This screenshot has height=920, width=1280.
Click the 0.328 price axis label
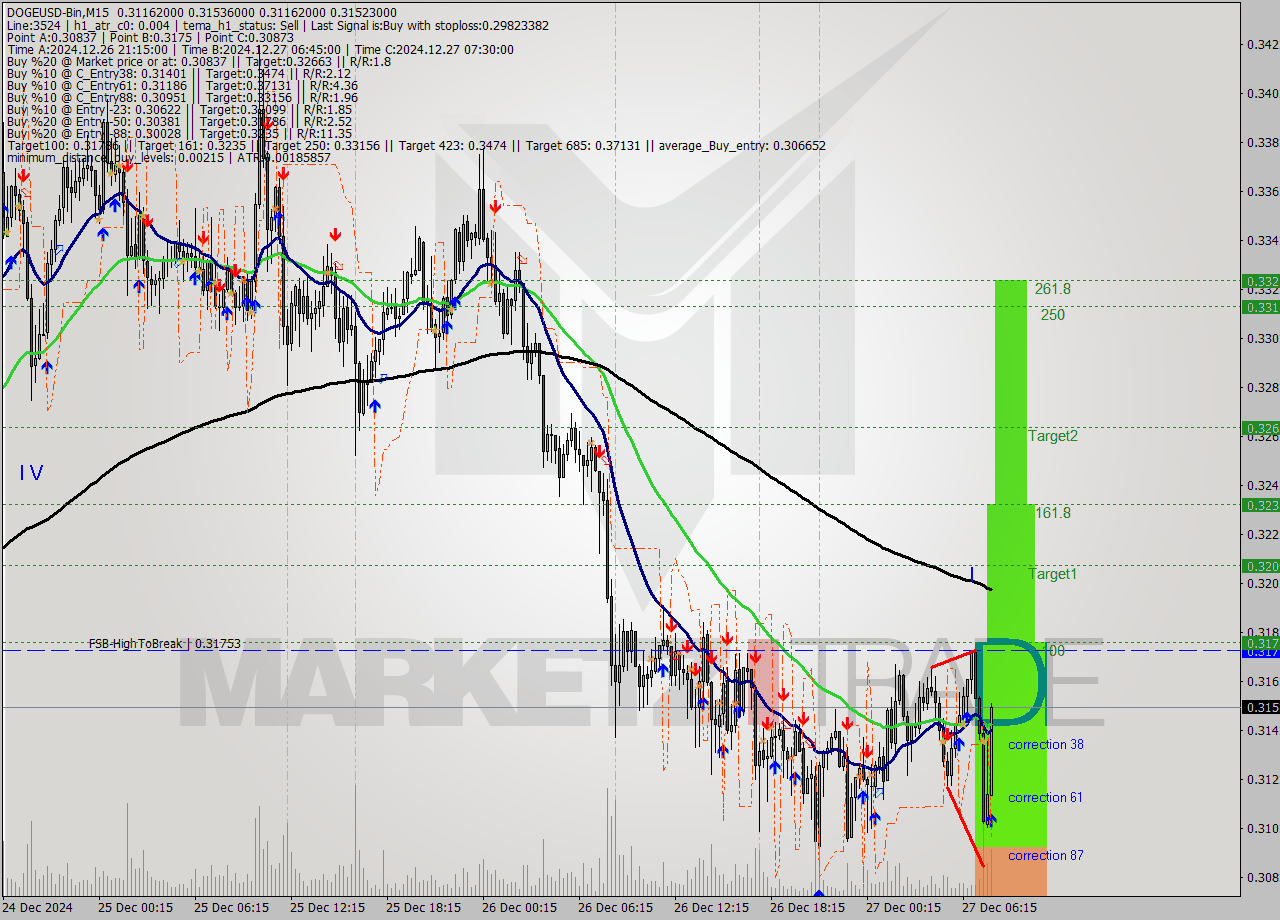tap(1263, 387)
